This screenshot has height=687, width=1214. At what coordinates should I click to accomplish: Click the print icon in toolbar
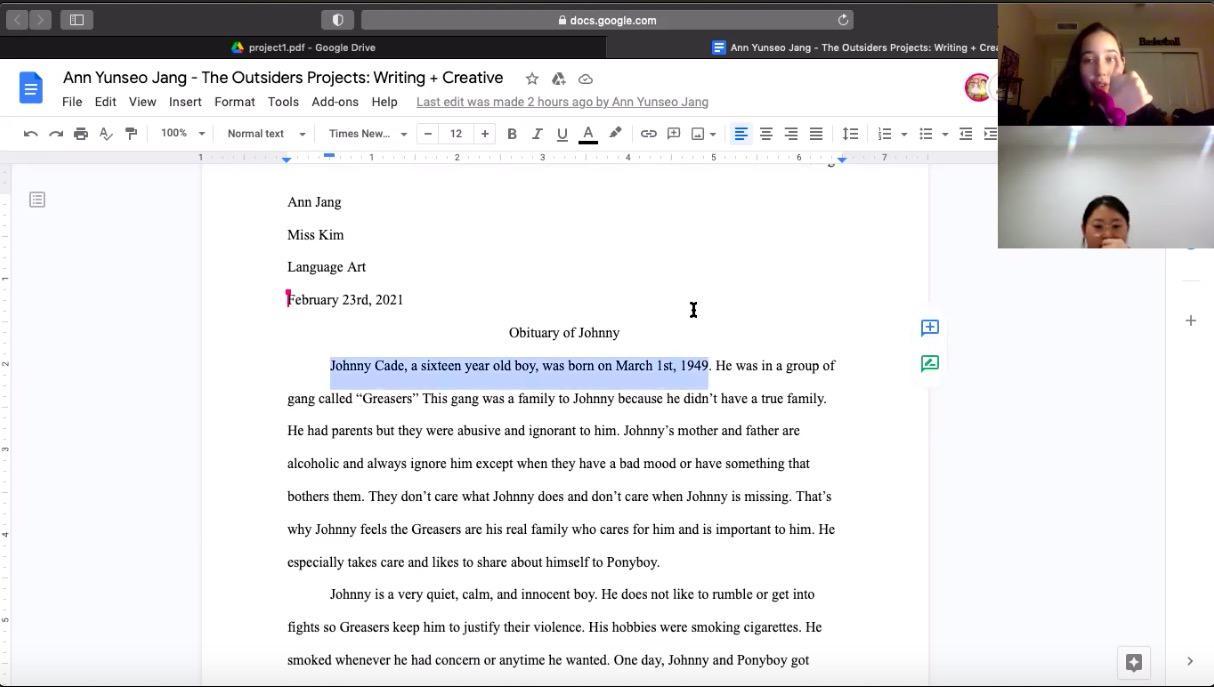pyautogui.click(x=81, y=134)
